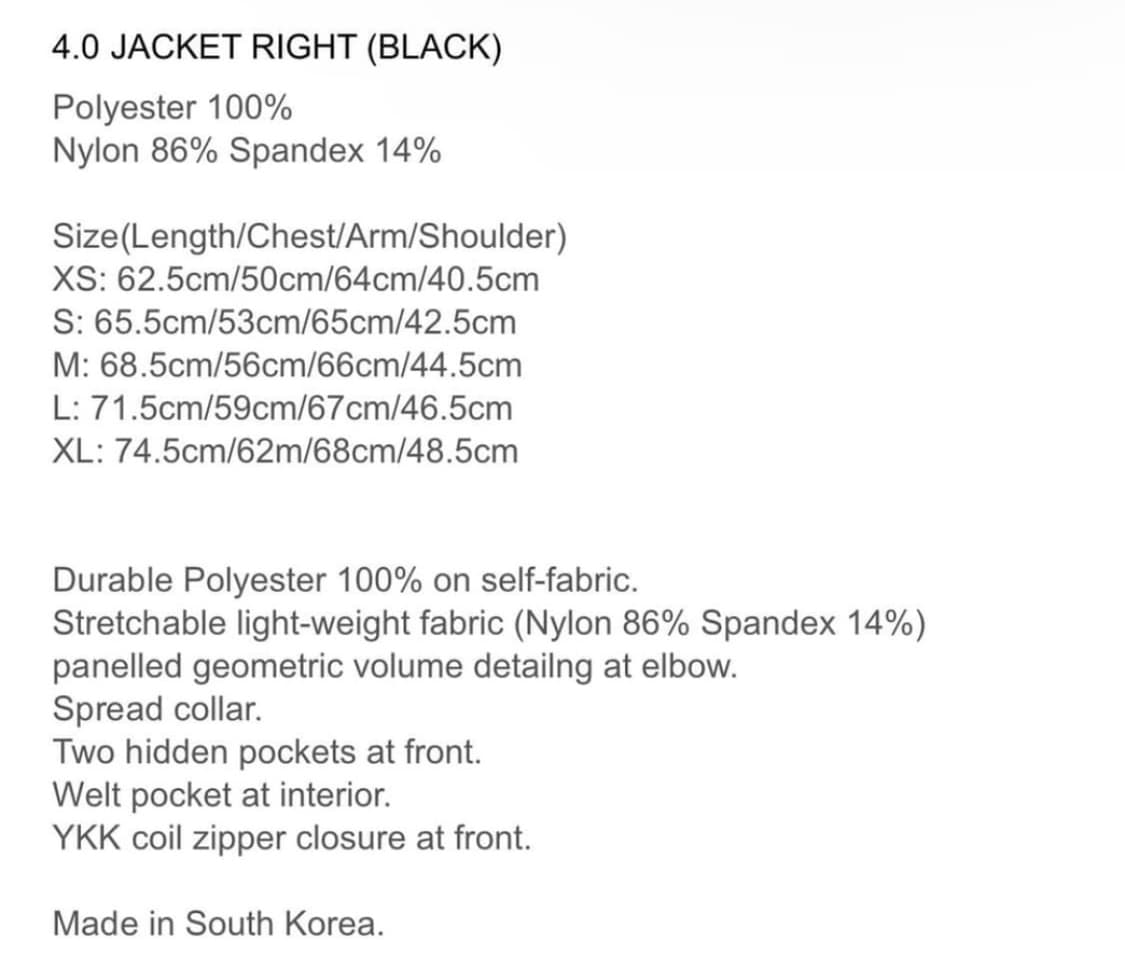This screenshot has height=958, width=1125.
Task: Select the L size measurements row
Action: click(x=282, y=409)
